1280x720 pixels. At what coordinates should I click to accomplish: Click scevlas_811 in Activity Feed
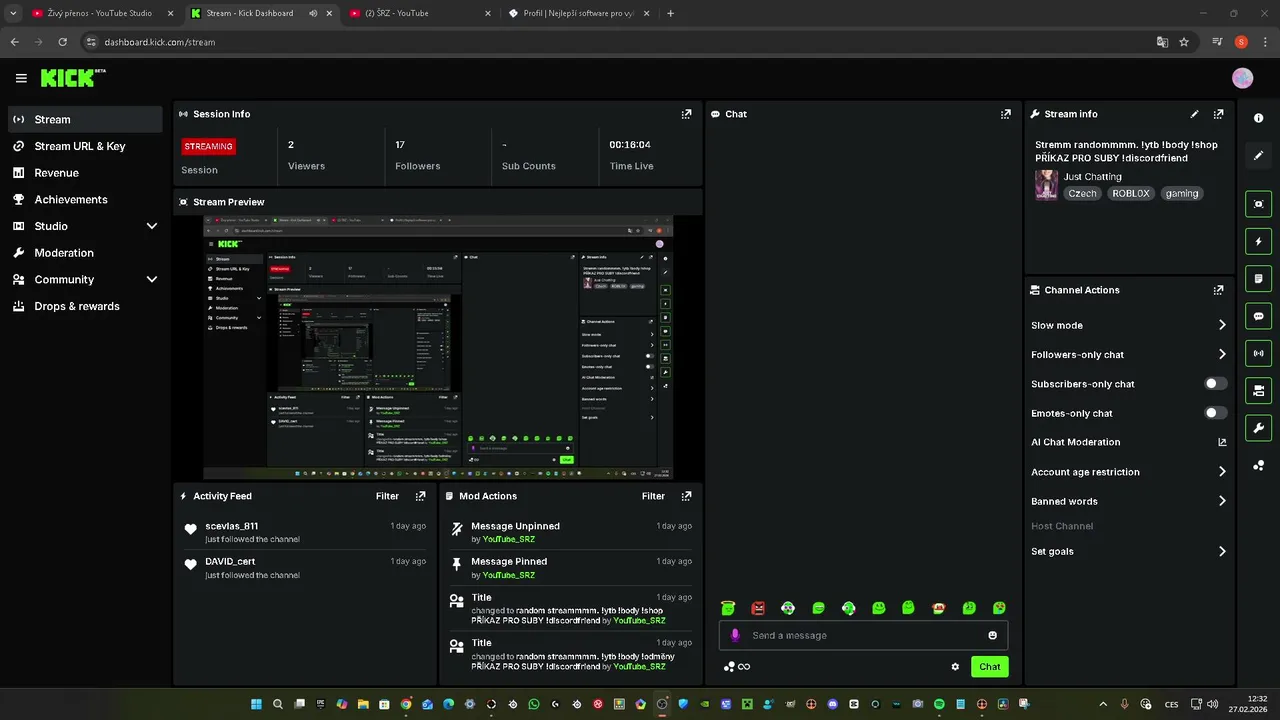pyautogui.click(x=232, y=526)
